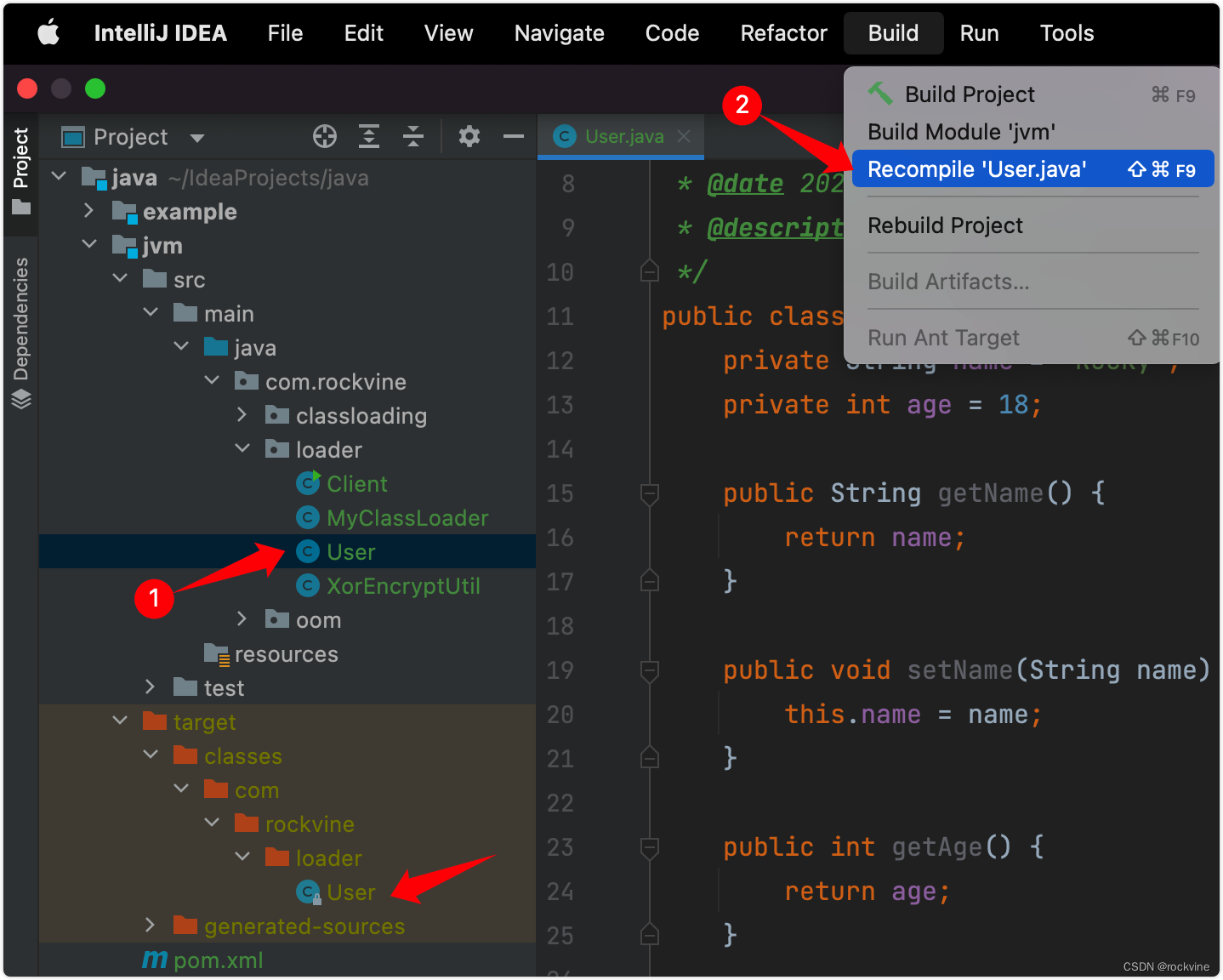Click the resources folder icon

tap(216, 653)
